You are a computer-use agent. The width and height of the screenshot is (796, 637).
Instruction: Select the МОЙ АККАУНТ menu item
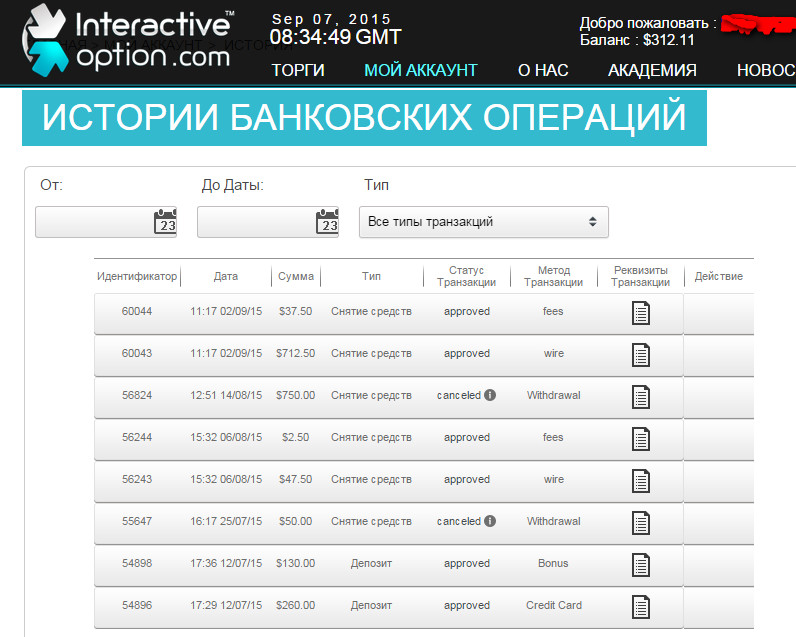420,70
